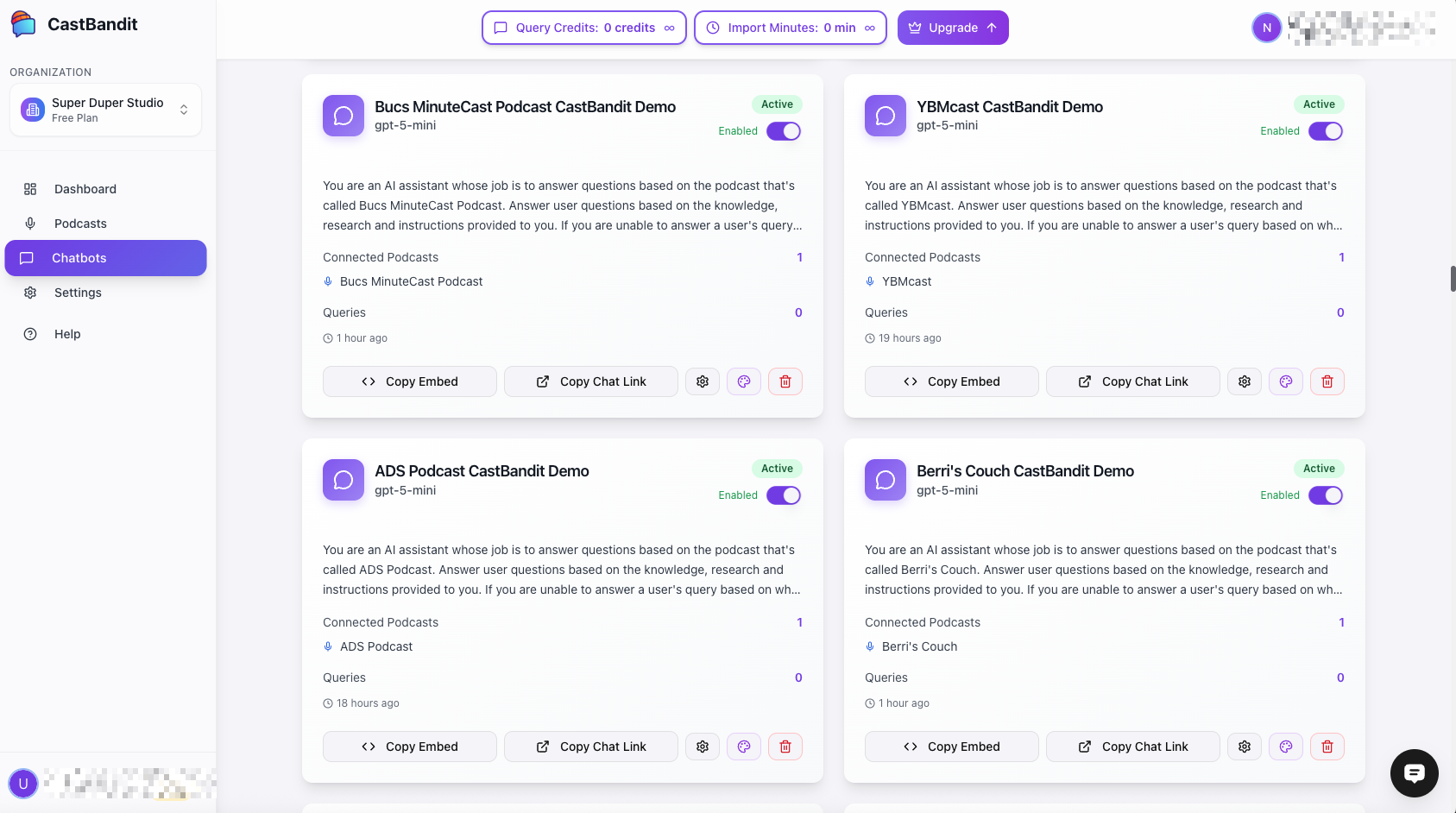Disable the Bucs MinuteCast chatbot toggle
Image resolution: width=1456 pixels, height=813 pixels.
[784, 131]
